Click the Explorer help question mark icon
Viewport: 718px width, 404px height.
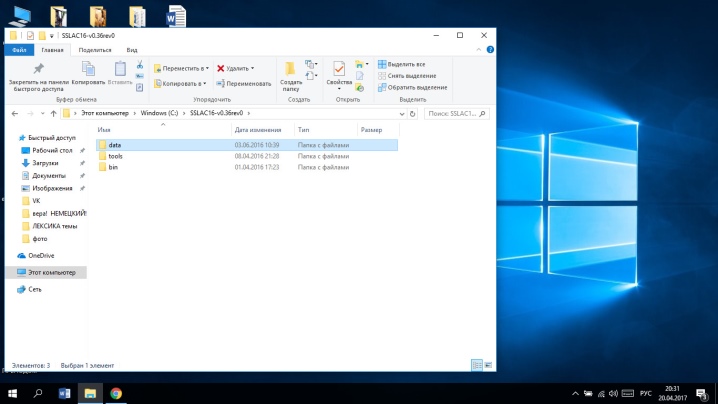[490, 49]
